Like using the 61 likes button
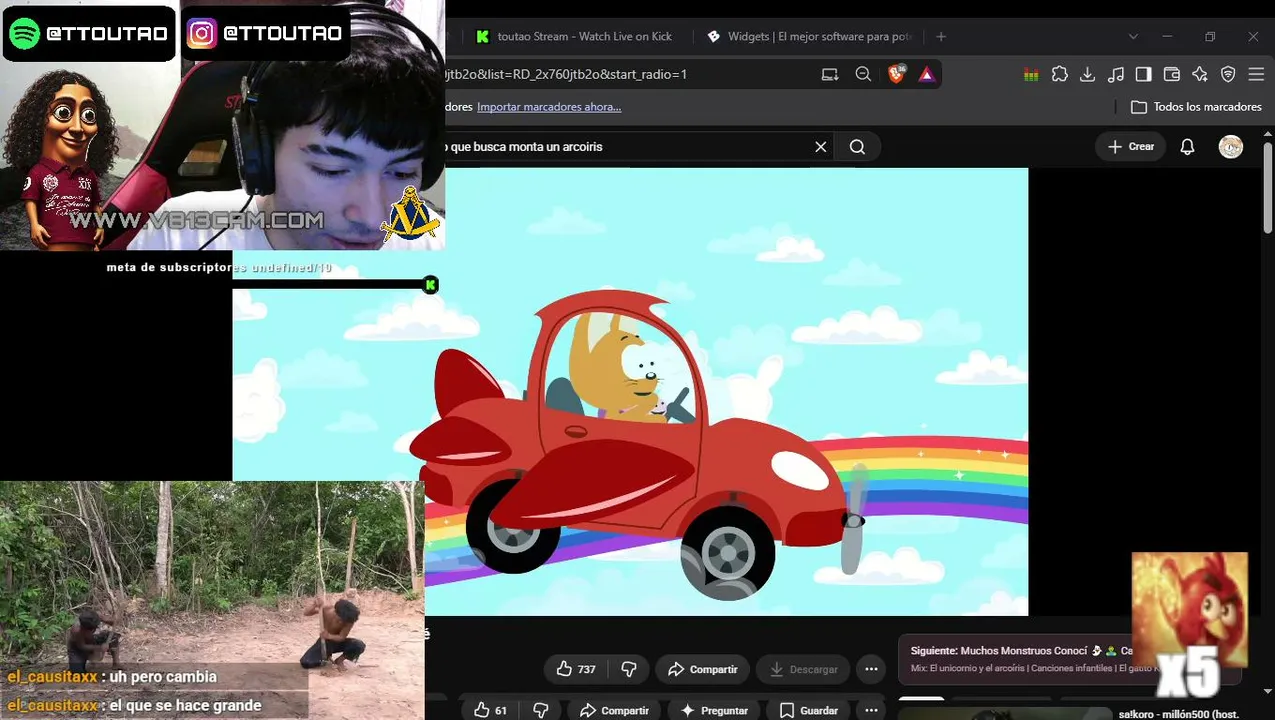1275x720 pixels. pos(490,710)
